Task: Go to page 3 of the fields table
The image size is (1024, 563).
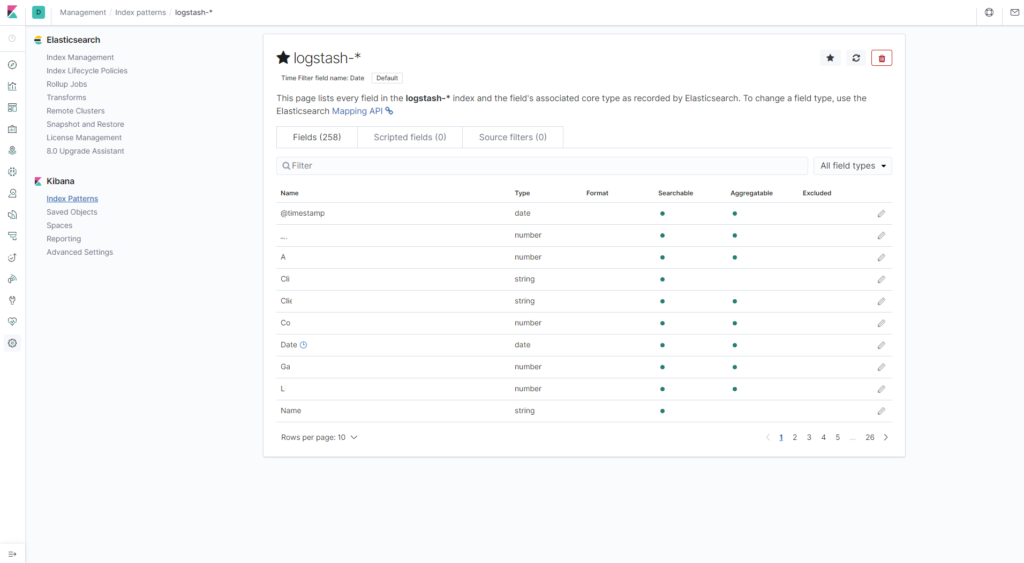Action: 809,438
